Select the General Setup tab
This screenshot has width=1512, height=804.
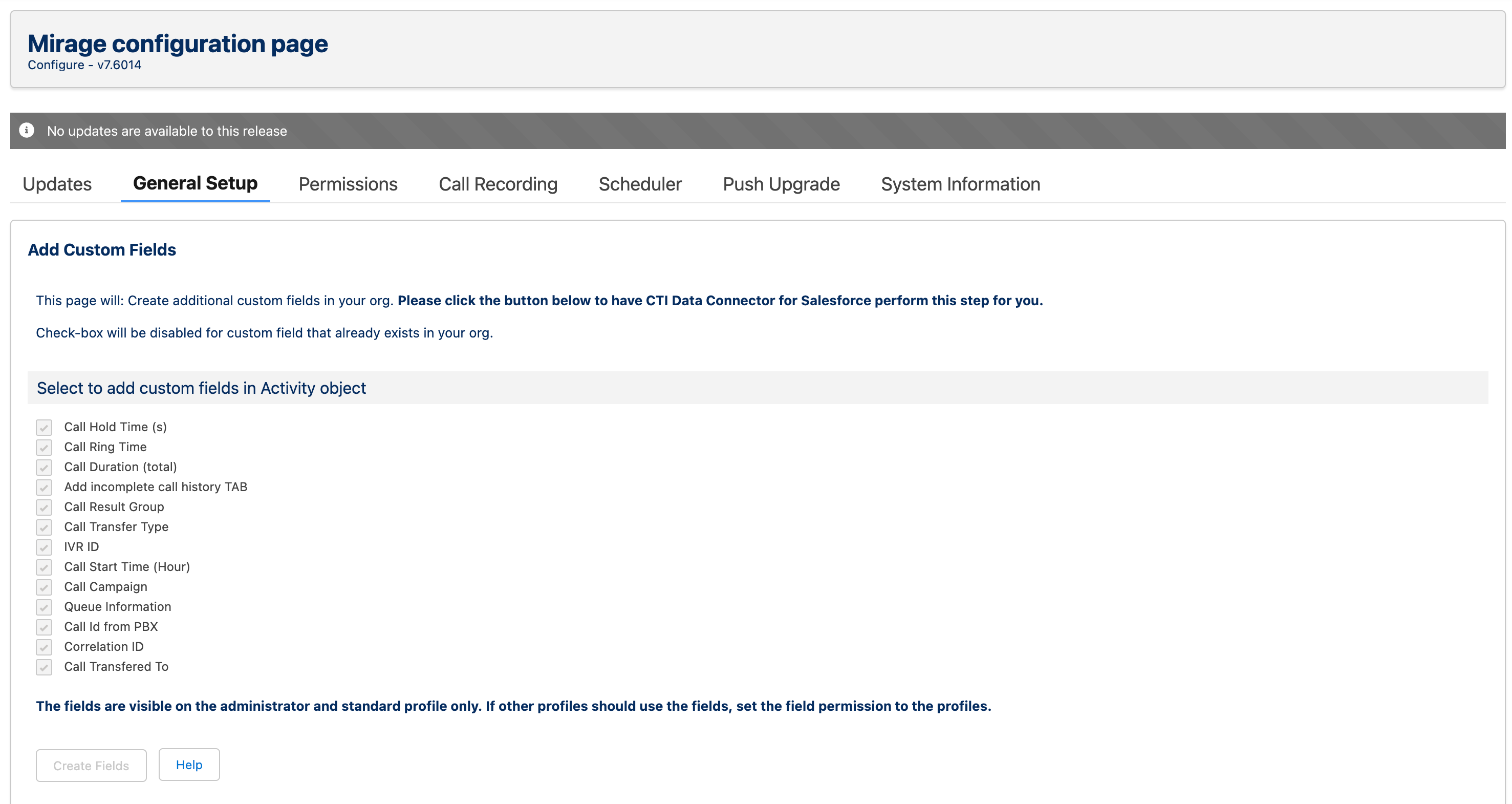[x=195, y=183]
